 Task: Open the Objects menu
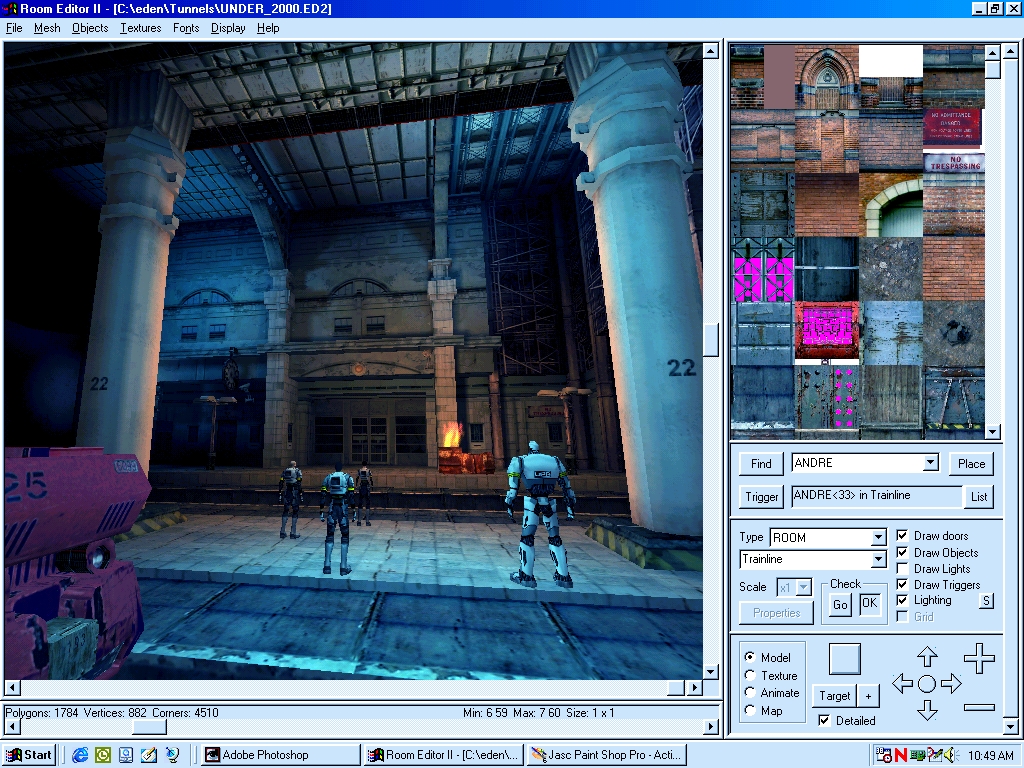click(90, 28)
